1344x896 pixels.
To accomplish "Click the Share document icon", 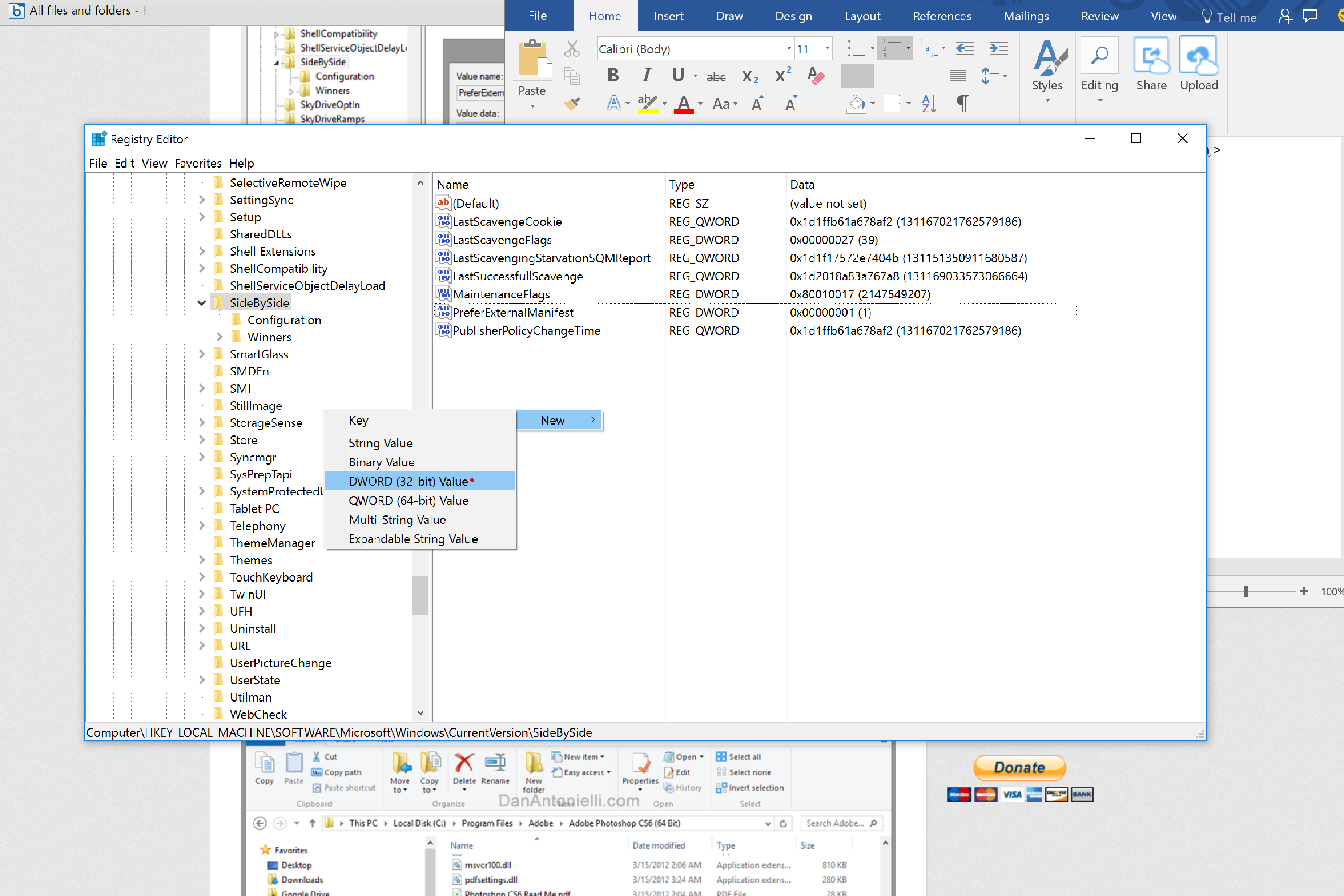I will (1151, 56).
